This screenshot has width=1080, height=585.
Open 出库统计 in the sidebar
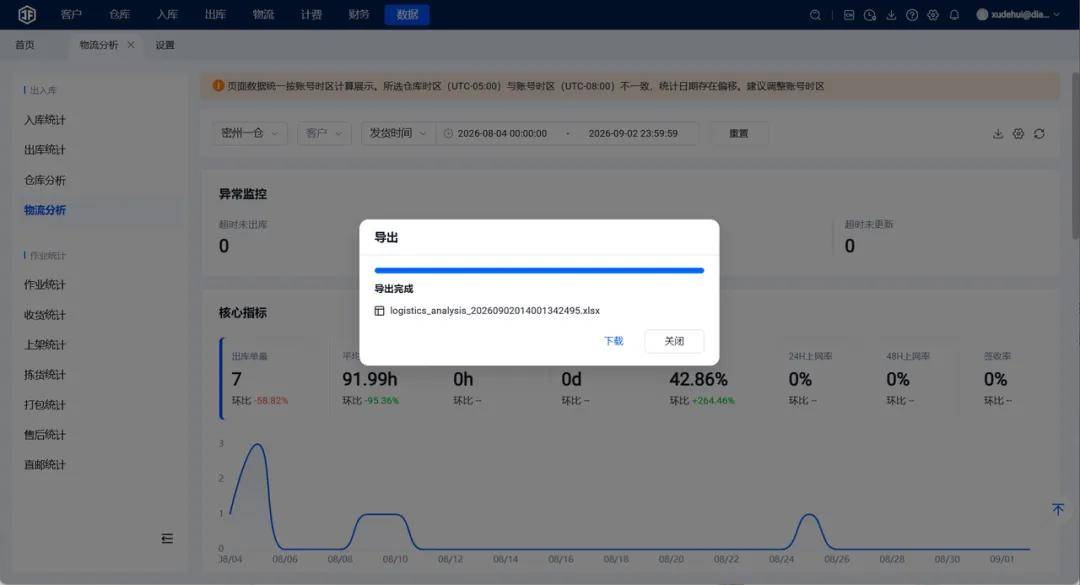(x=45, y=150)
